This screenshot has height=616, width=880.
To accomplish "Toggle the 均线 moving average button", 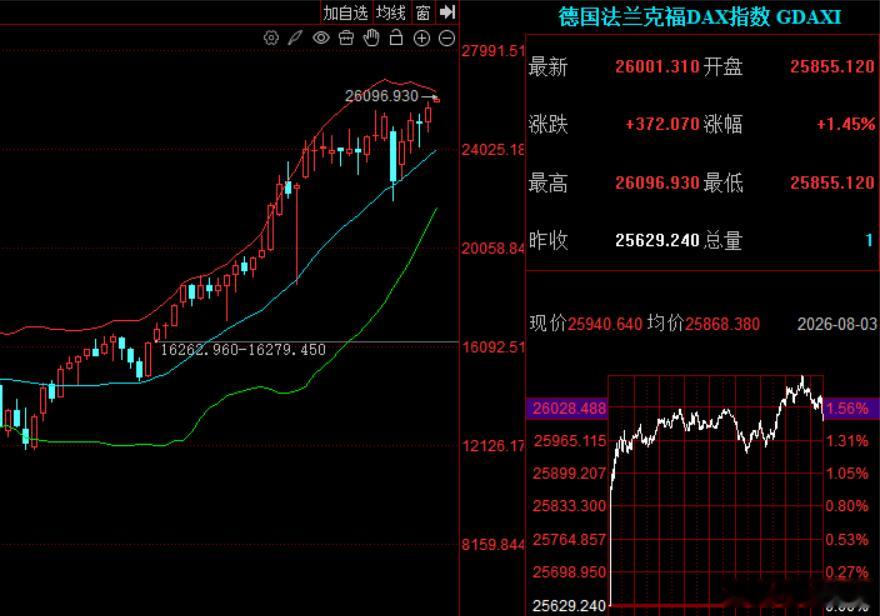I will (391, 12).
